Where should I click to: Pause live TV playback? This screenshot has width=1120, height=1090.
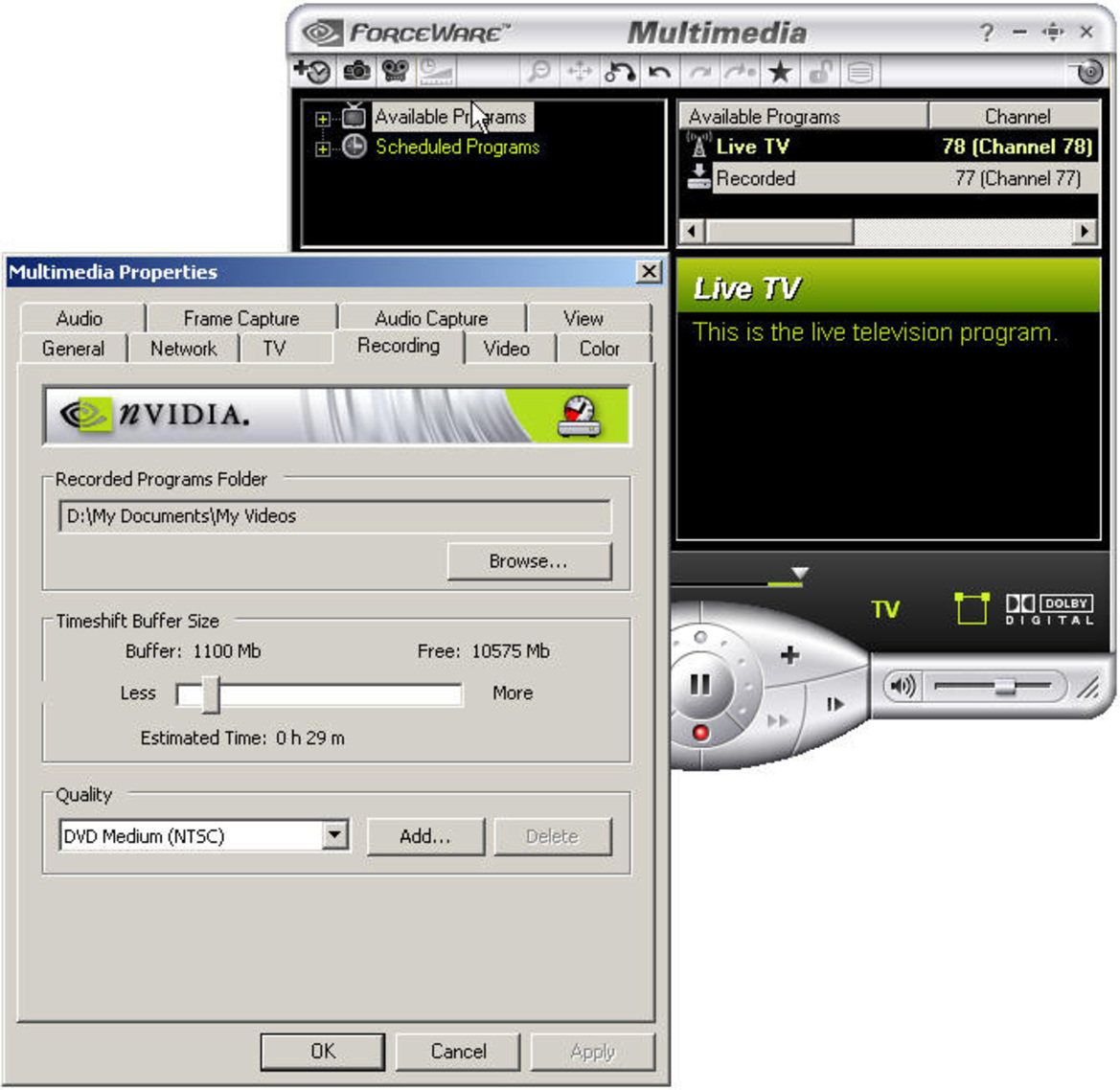click(x=700, y=685)
